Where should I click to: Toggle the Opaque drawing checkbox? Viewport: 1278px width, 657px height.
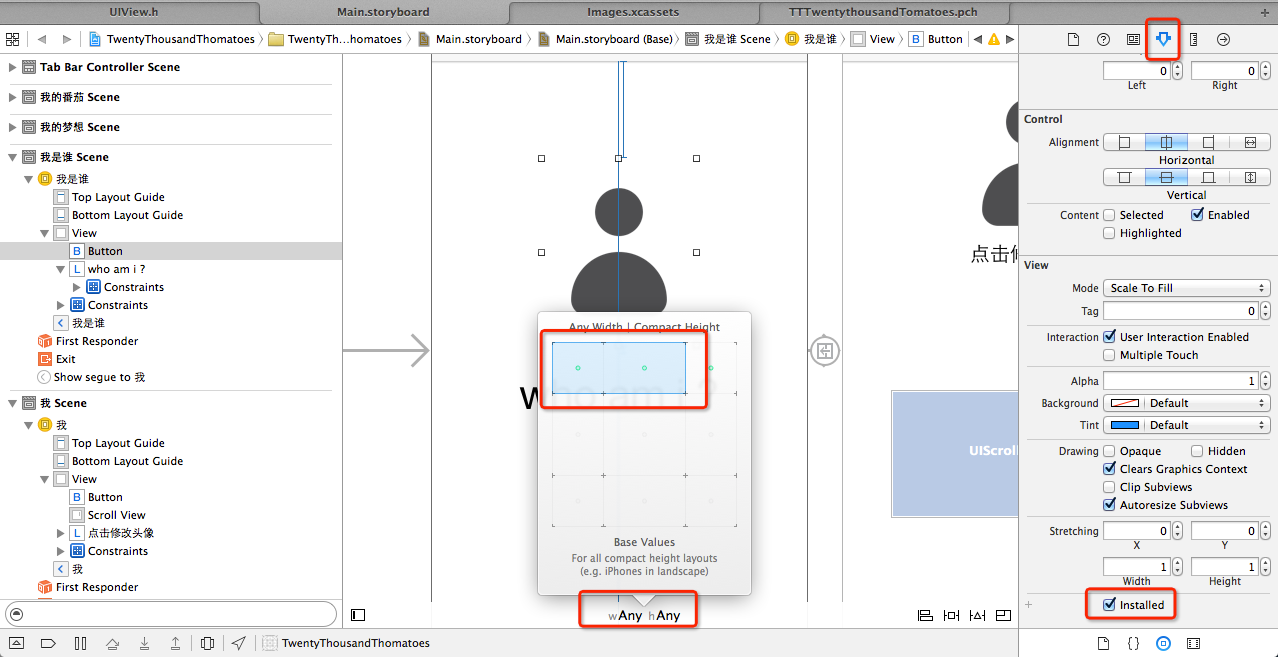(1109, 451)
